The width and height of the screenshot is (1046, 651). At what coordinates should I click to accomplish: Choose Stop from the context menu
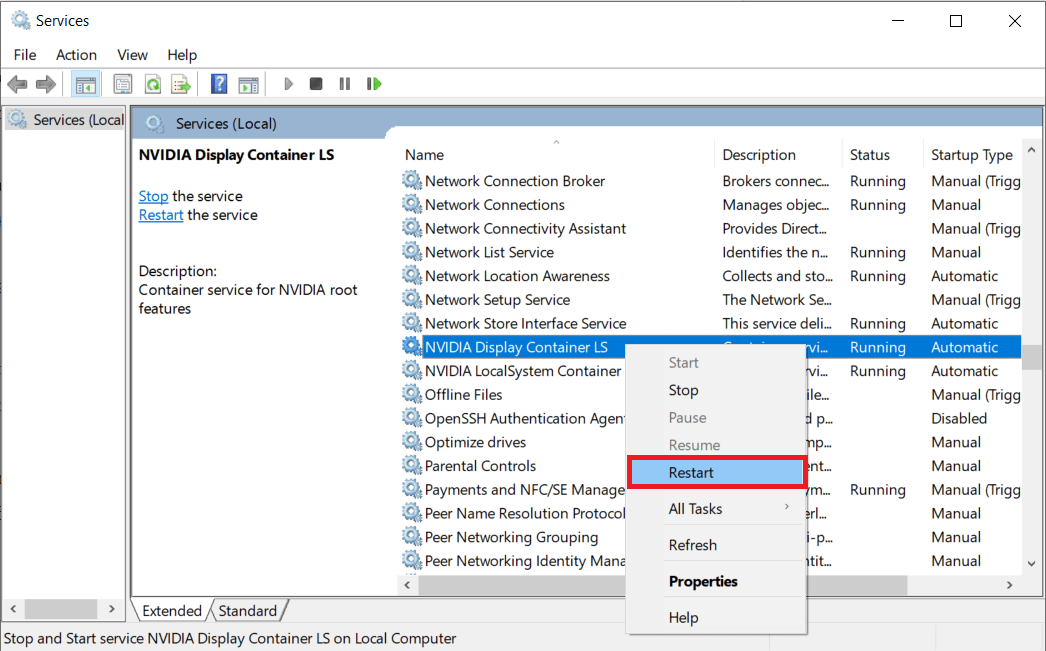point(716,390)
